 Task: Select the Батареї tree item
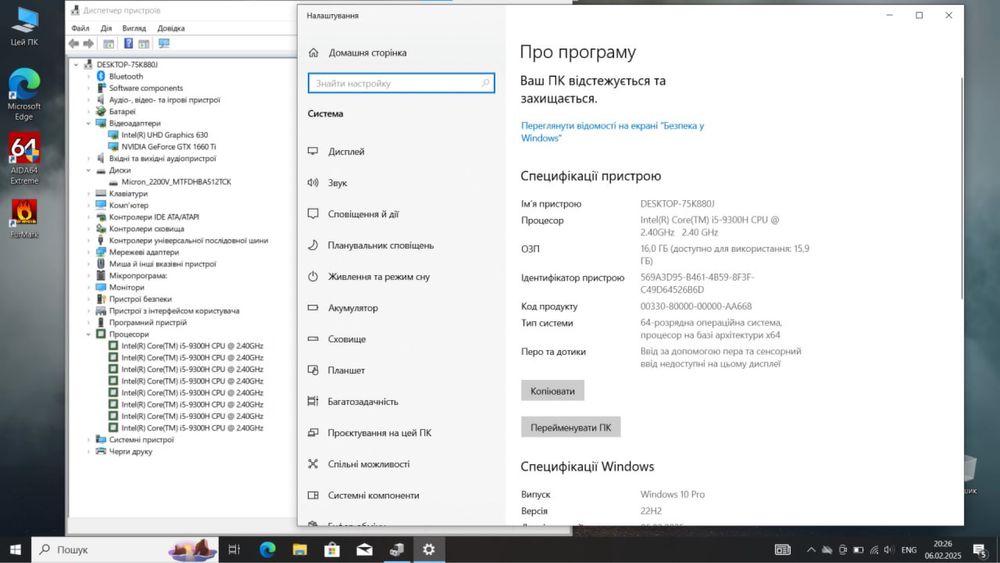coord(122,112)
